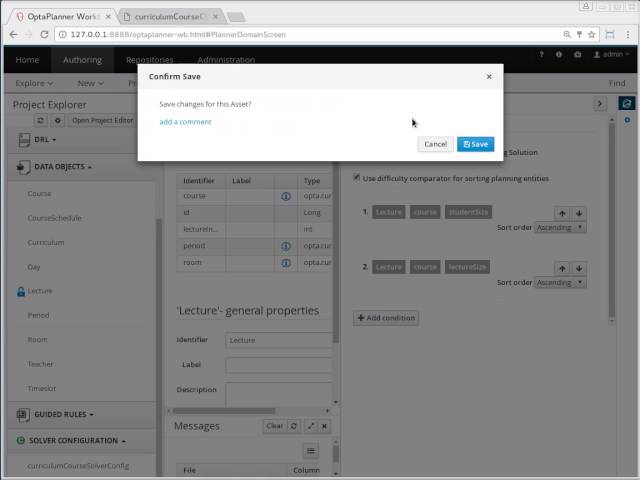Open curriculumCourseSolverConfig item
Screen dimensions: 640x480
pos(78,466)
